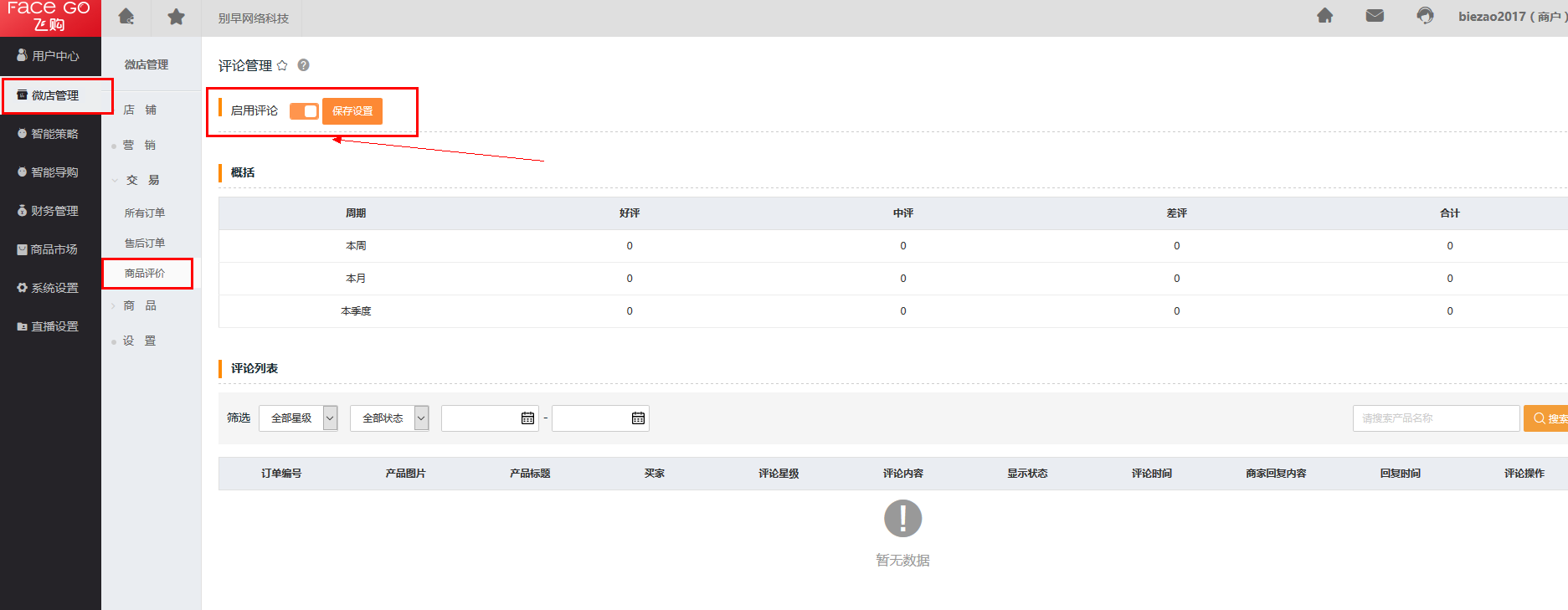The image size is (1568, 610).
Task: Click the 保存设置 button
Action: [x=352, y=111]
